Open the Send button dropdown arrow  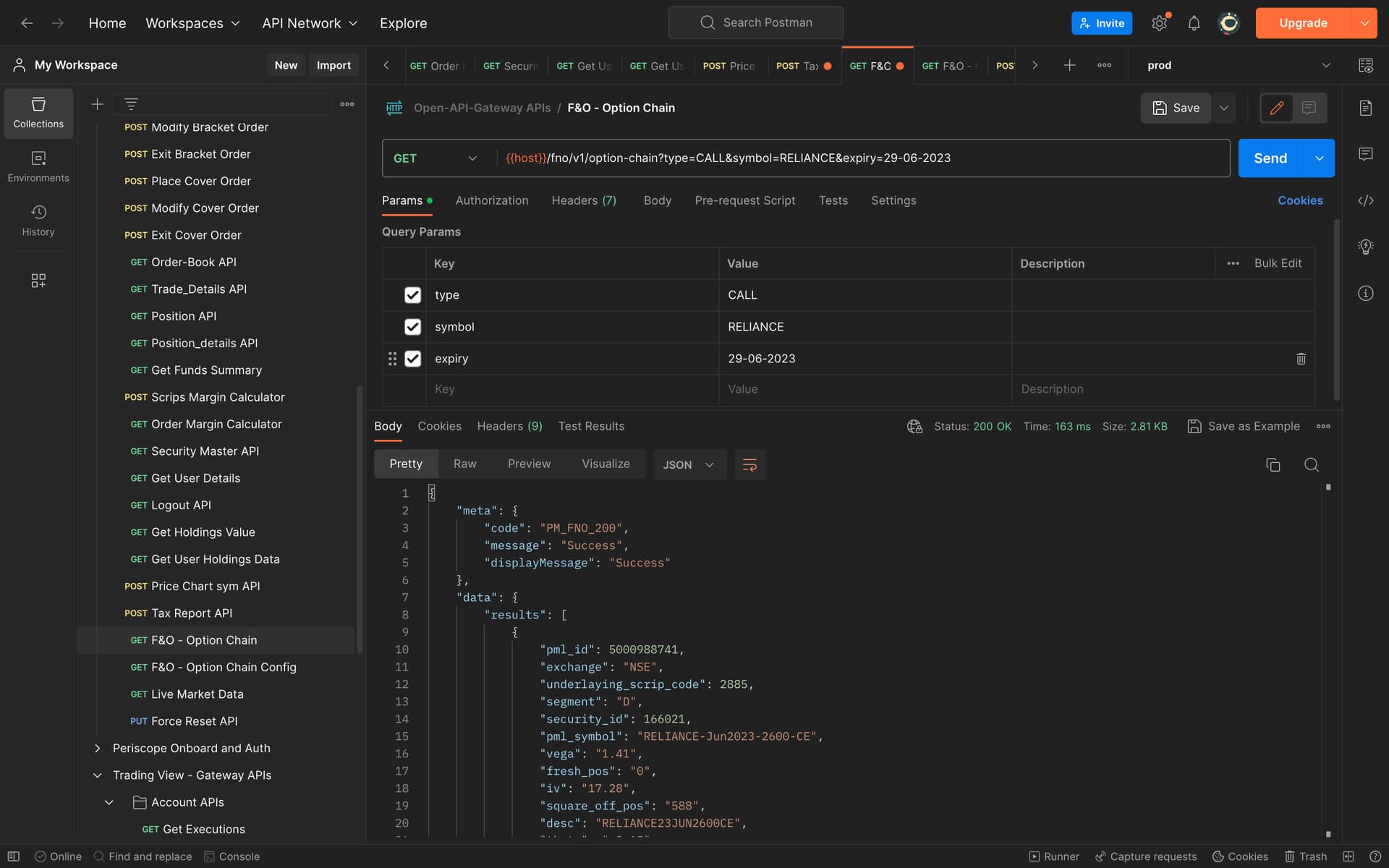tap(1319, 158)
